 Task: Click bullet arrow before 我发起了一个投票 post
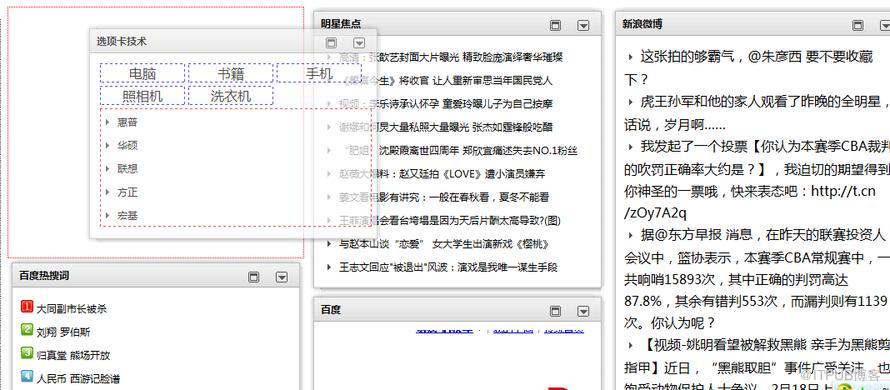point(630,146)
